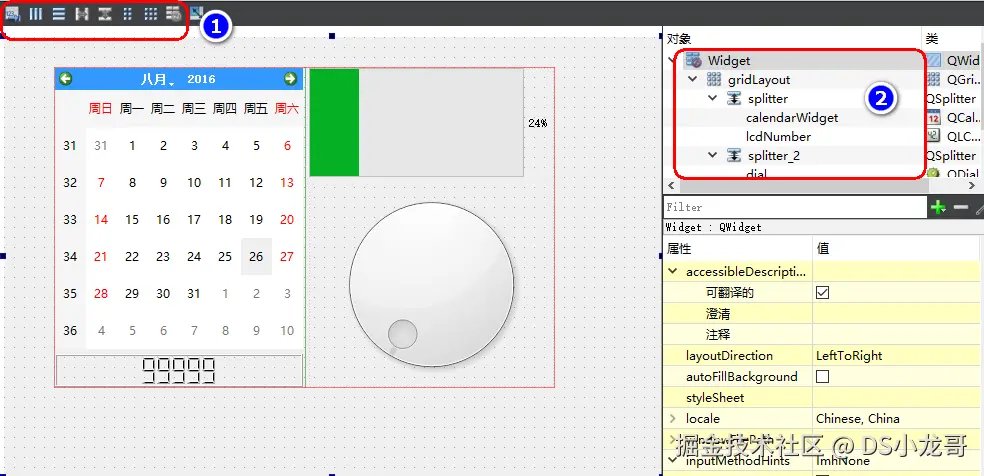This screenshot has width=984, height=476.
Task: Apply form layout from the toolbar
Action: pyautogui.click(x=128, y=14)
